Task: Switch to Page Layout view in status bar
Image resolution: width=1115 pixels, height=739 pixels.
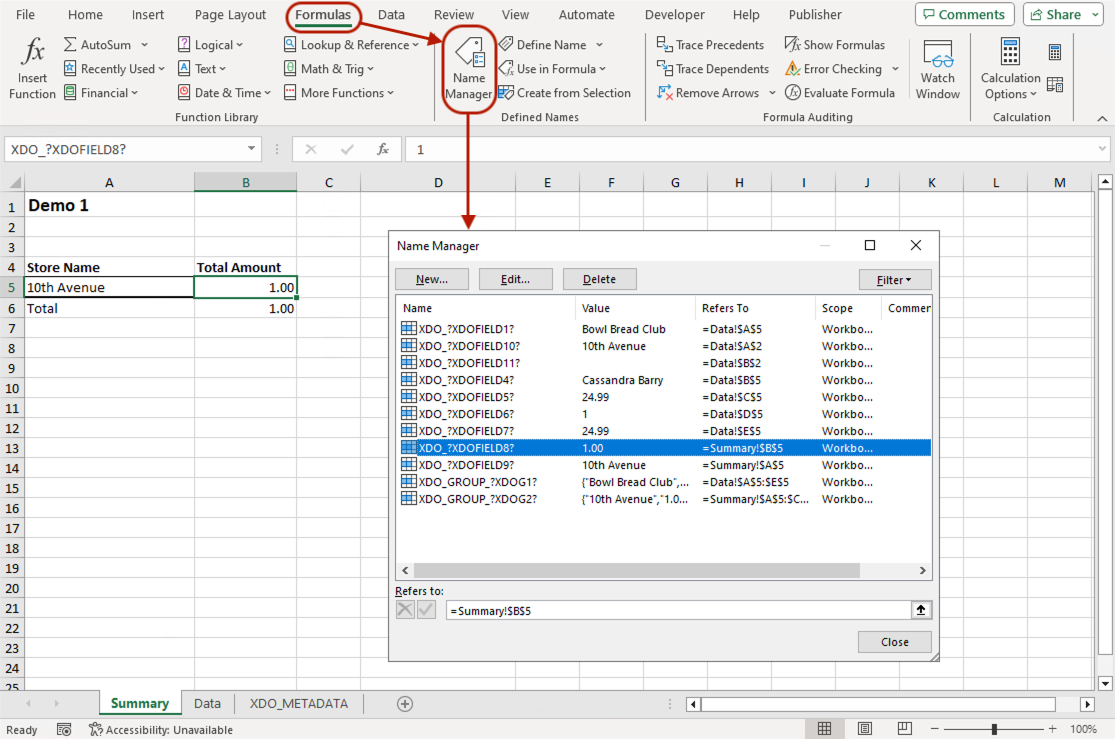Action: tap(865, 727)
